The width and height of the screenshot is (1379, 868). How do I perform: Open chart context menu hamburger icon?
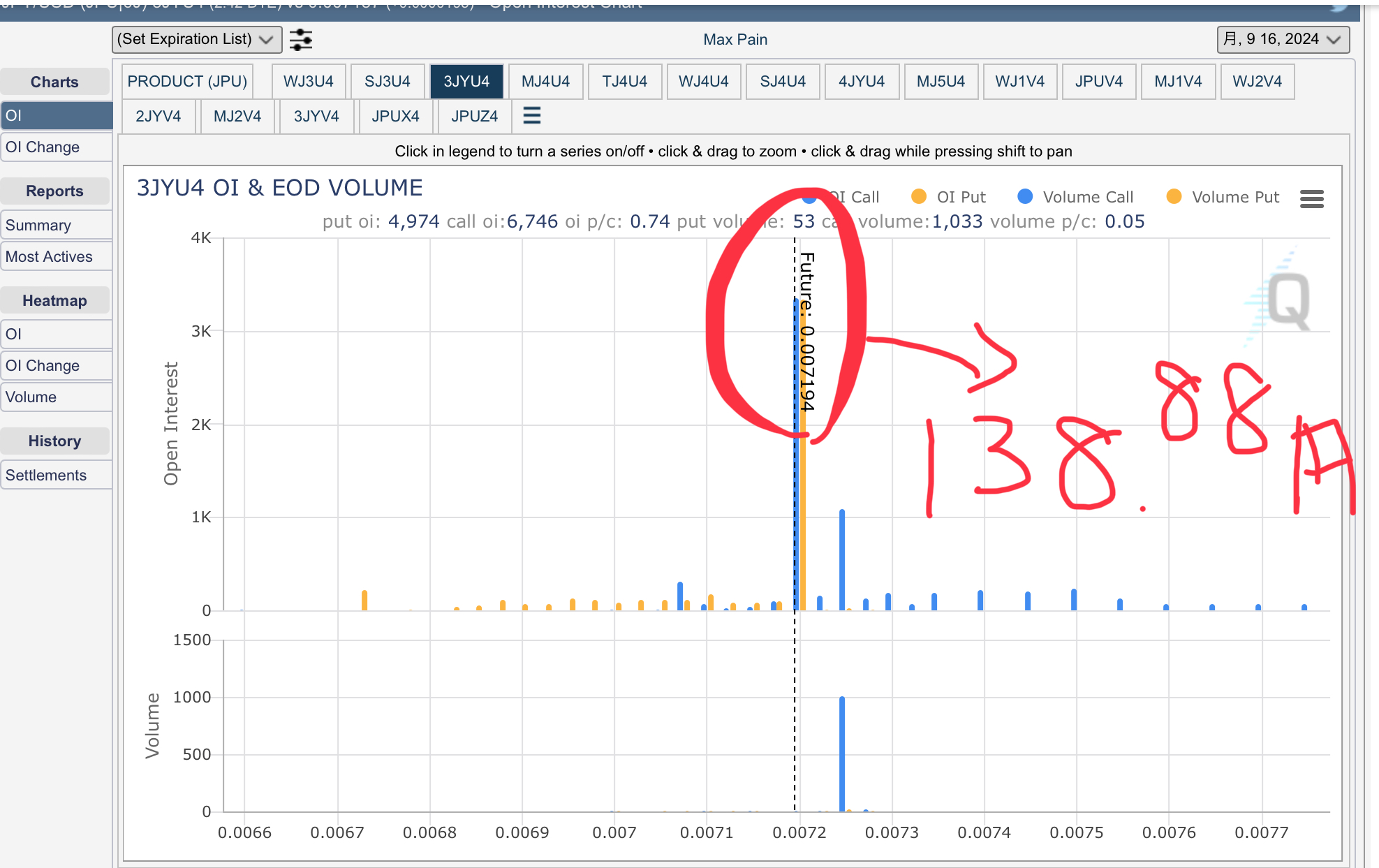[x=1311, y=199]
